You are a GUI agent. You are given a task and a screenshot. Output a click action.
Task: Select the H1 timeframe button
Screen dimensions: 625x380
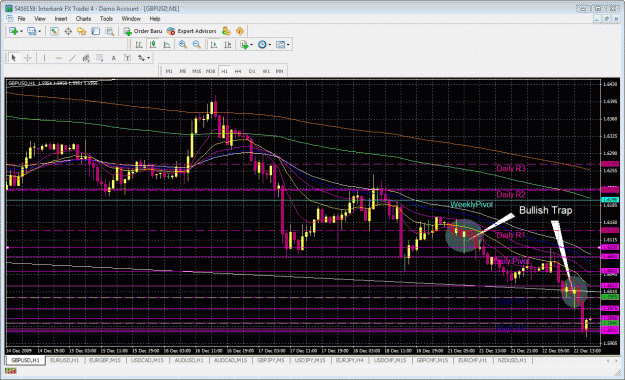click(x=224, y=71)
